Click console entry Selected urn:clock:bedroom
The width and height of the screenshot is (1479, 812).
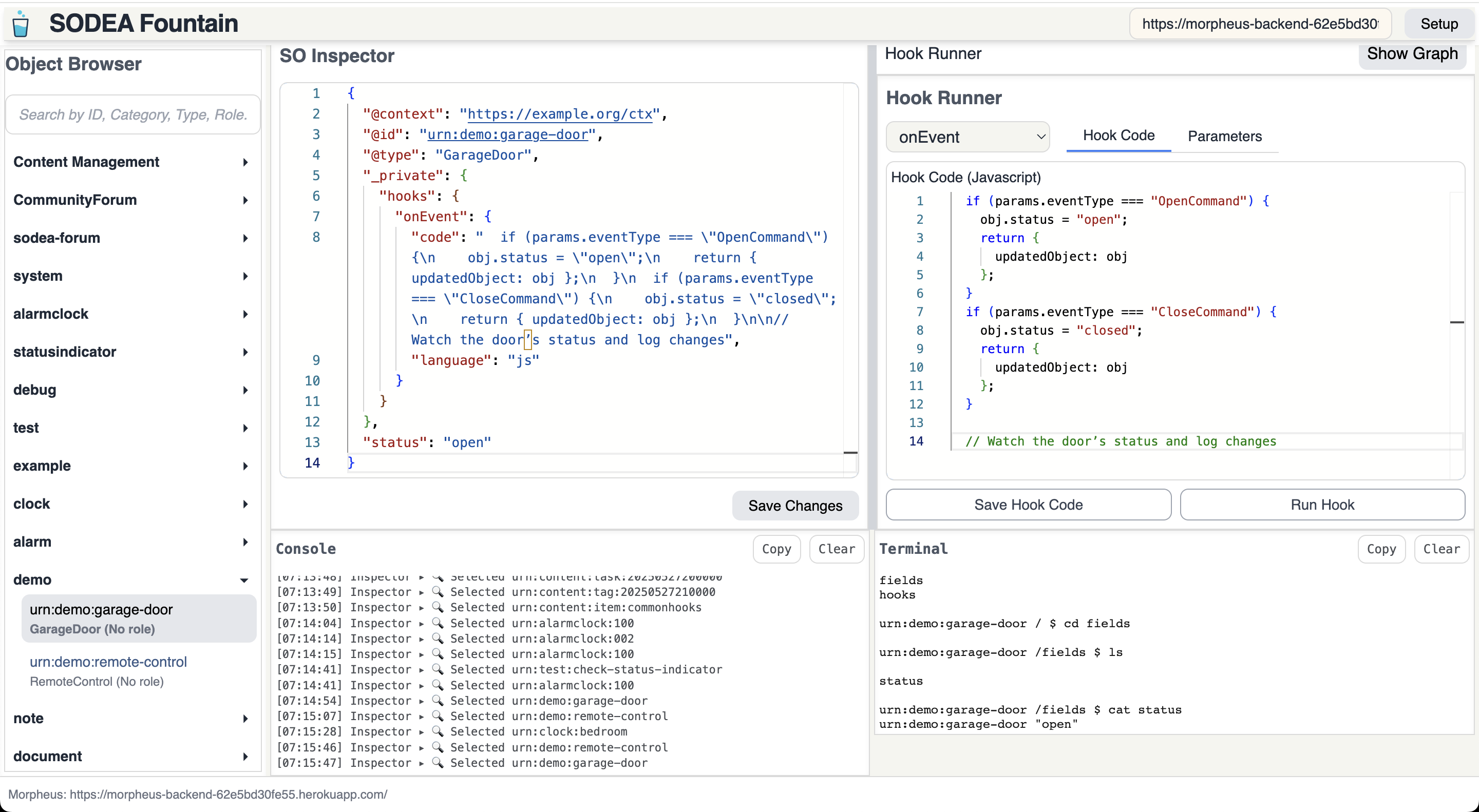point(452,731)
